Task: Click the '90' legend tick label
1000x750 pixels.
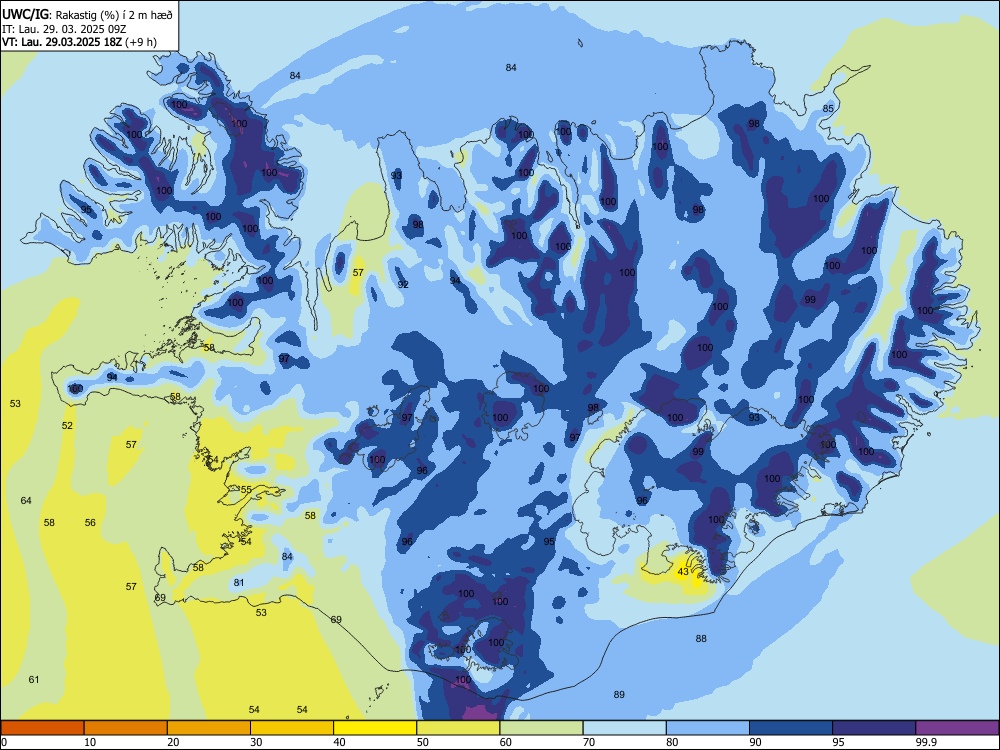Action: (756, 742)
